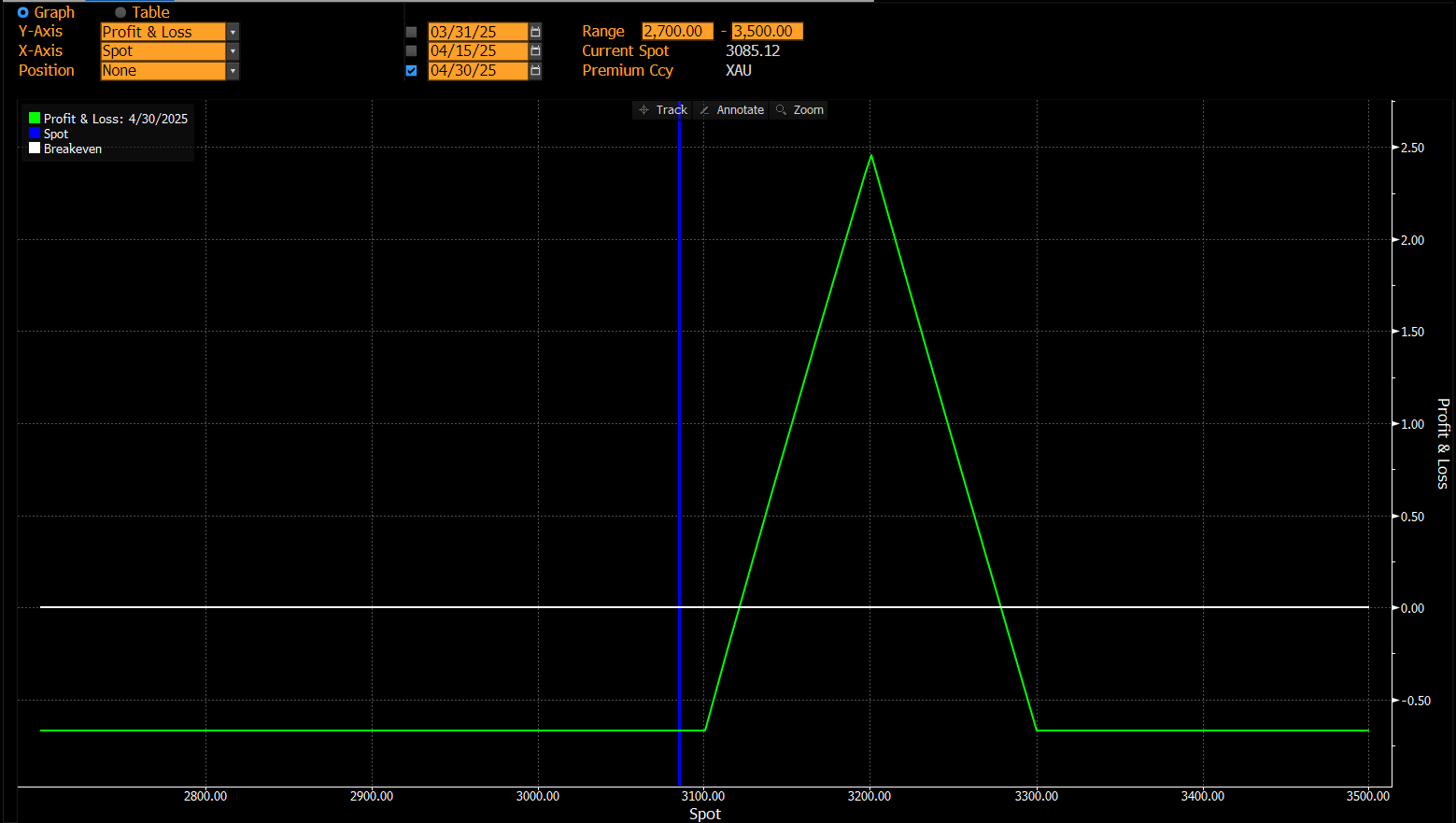This screenshot has height=823, width=1456.
Task: Activate the Zoom magnifier tool
Action: 799,110
